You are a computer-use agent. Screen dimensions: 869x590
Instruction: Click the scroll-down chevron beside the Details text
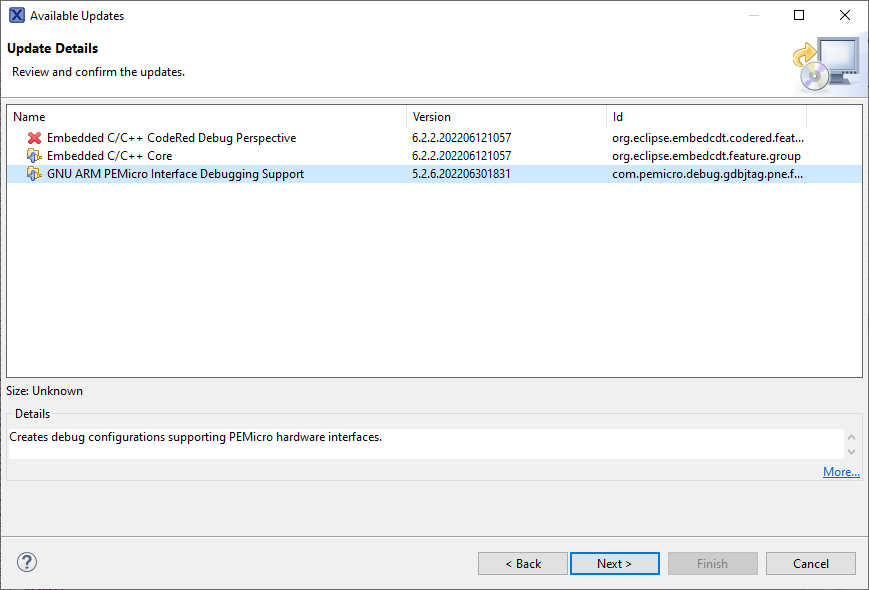click(851, 451)
